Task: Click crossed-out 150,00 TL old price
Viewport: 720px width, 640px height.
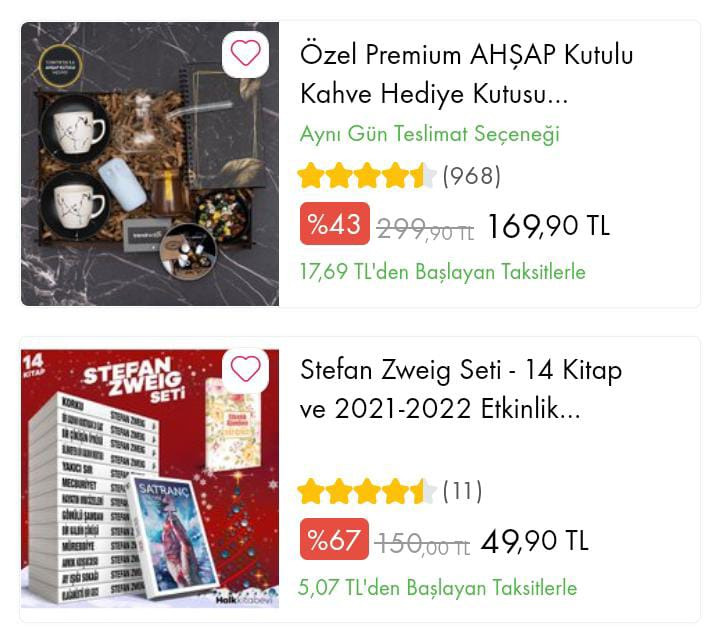Action: pyautogui.click(x=422, y=545)
